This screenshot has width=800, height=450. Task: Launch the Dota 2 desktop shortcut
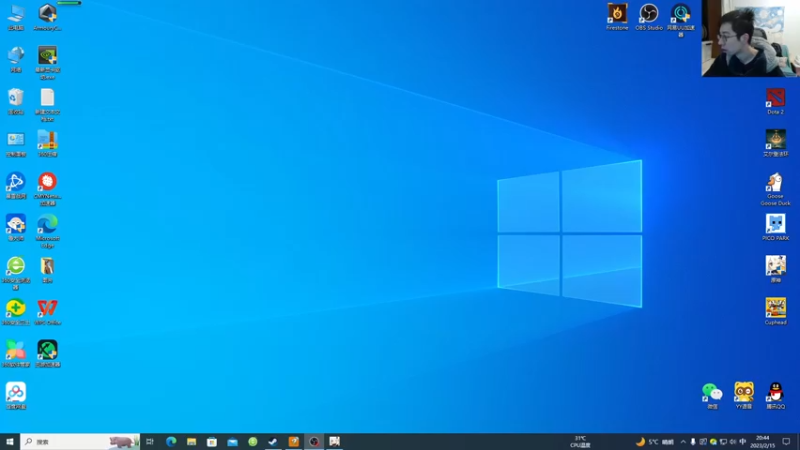click(x=776, y=101)
